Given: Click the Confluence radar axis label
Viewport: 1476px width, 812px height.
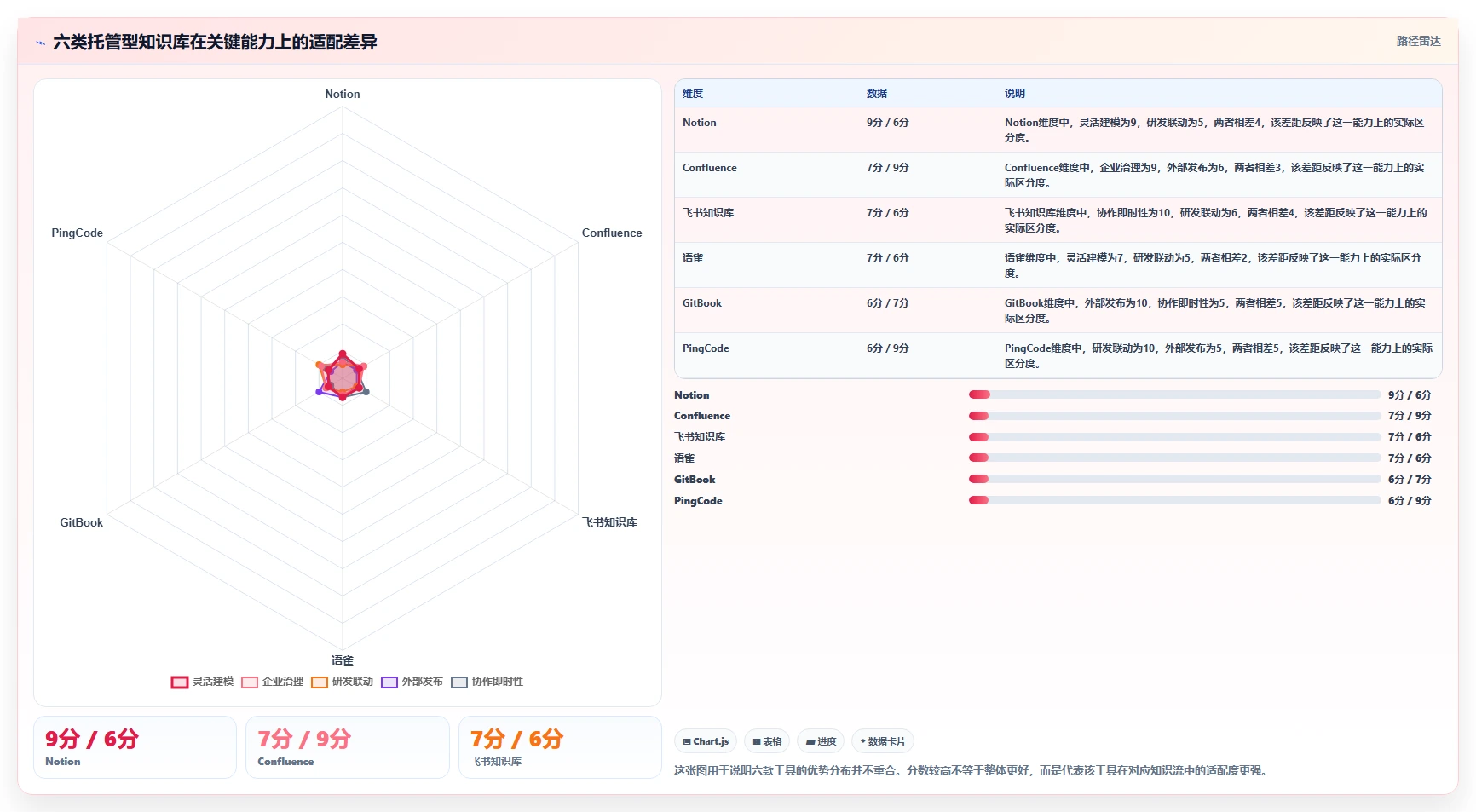Looking at the screenshot, I should pos(612,233).
